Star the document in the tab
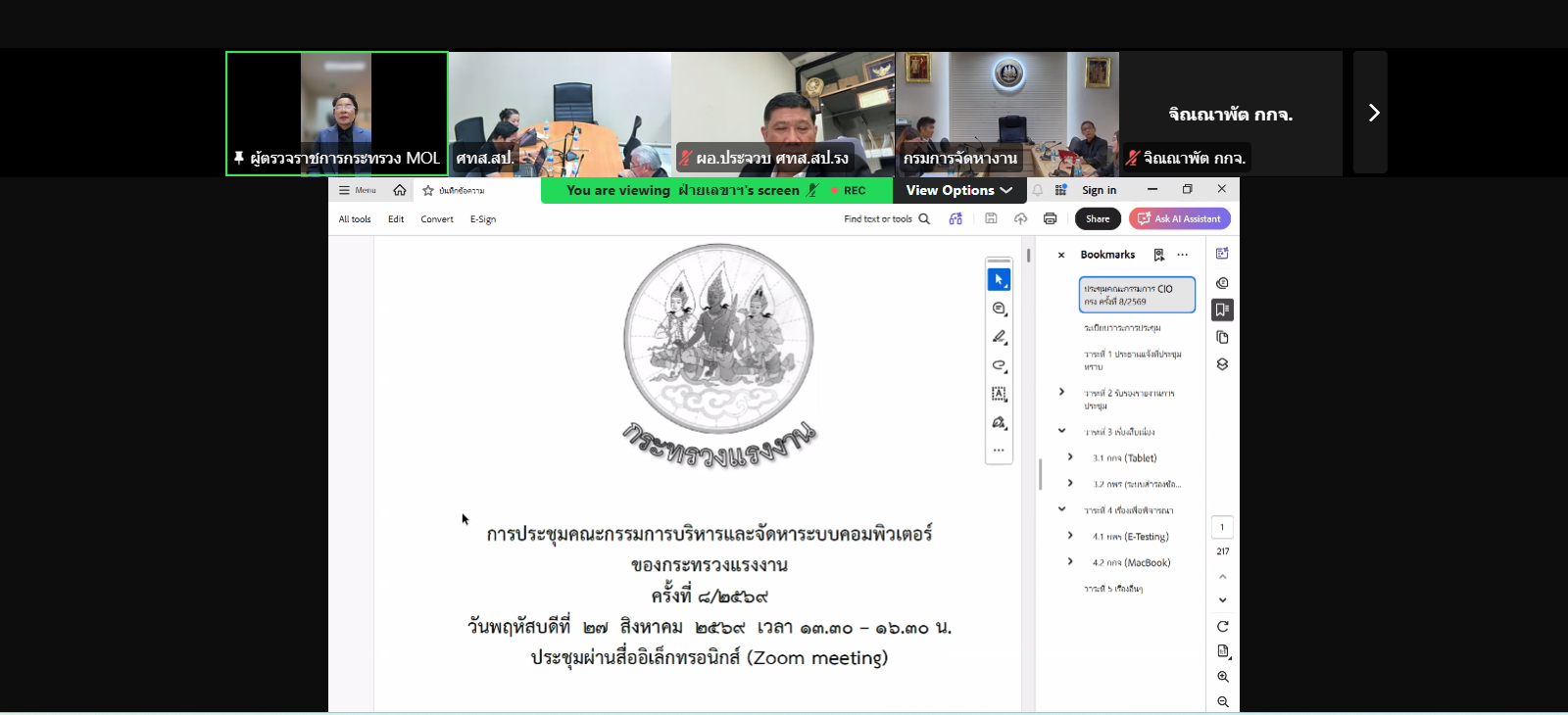The image size is (1568, 715). [x=428, y=191]
